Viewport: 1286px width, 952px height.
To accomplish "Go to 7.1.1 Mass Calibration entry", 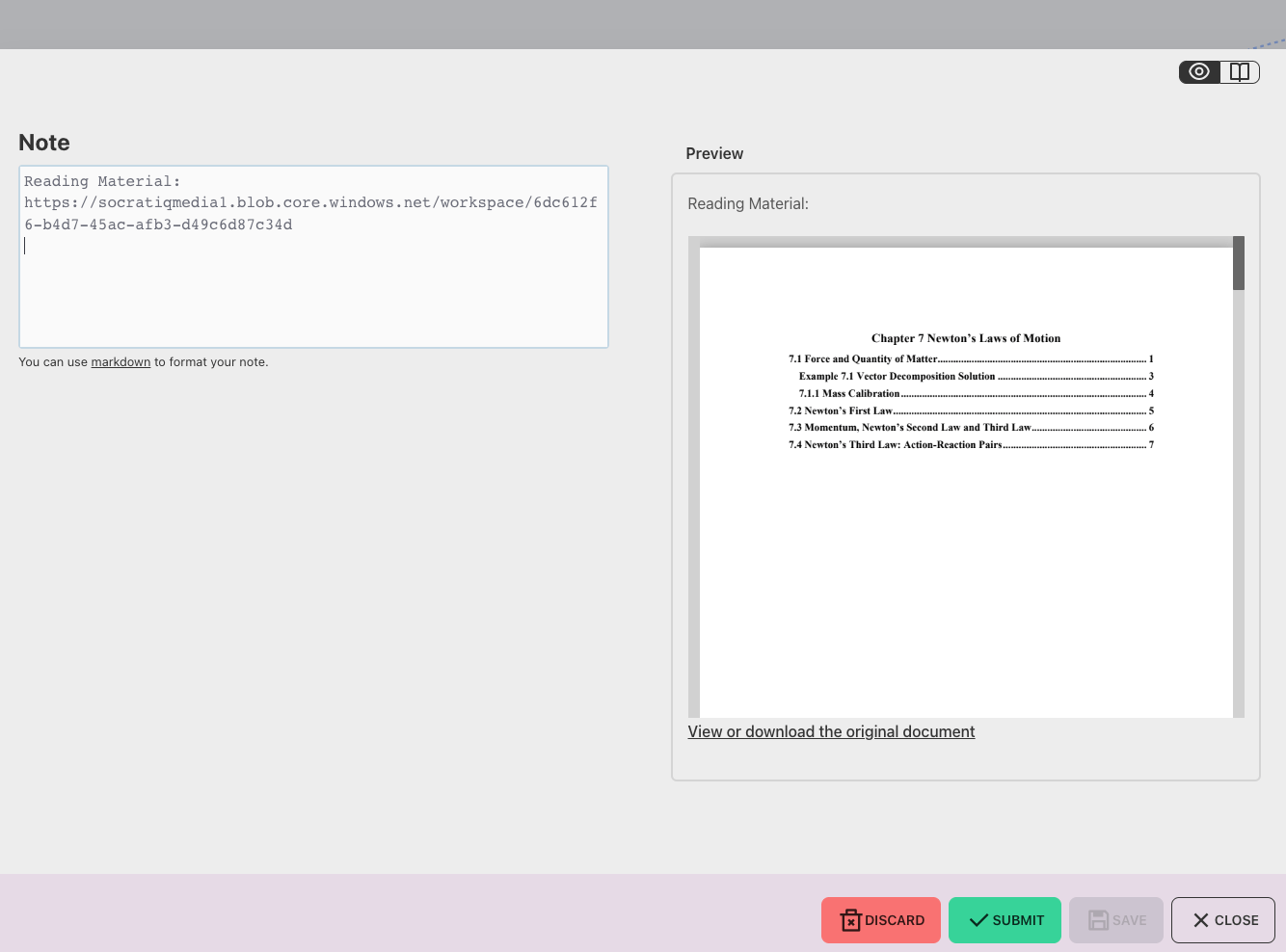I will [x=848, y=393].
